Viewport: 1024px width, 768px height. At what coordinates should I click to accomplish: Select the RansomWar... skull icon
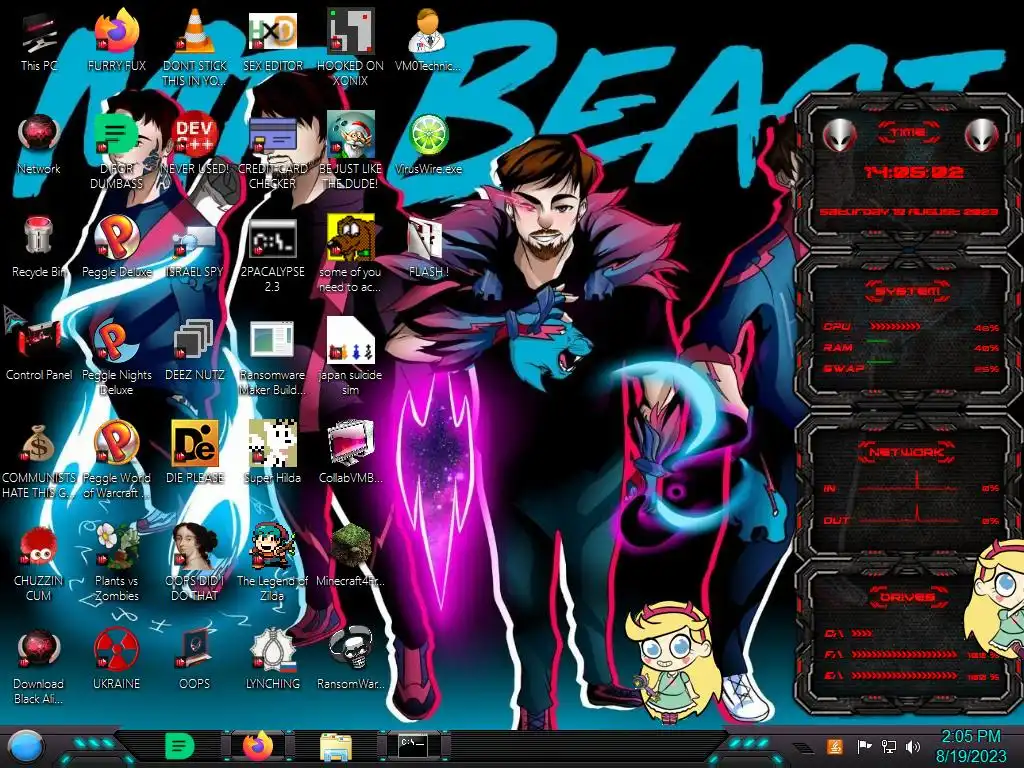pyautogui.click(x=350, y=658)
